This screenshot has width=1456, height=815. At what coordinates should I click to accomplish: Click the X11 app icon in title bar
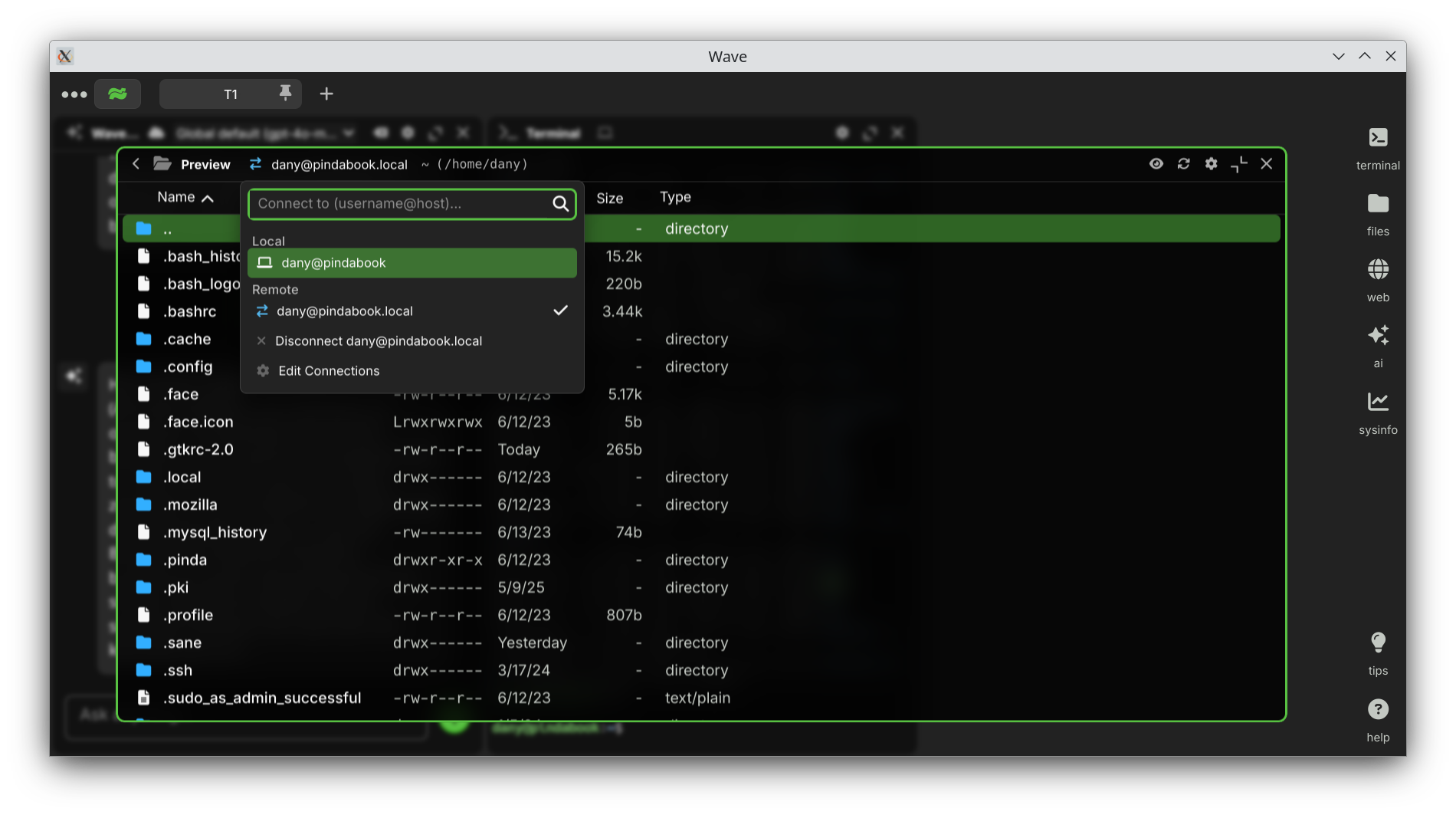pyautogui.click(x=65, y=56)
